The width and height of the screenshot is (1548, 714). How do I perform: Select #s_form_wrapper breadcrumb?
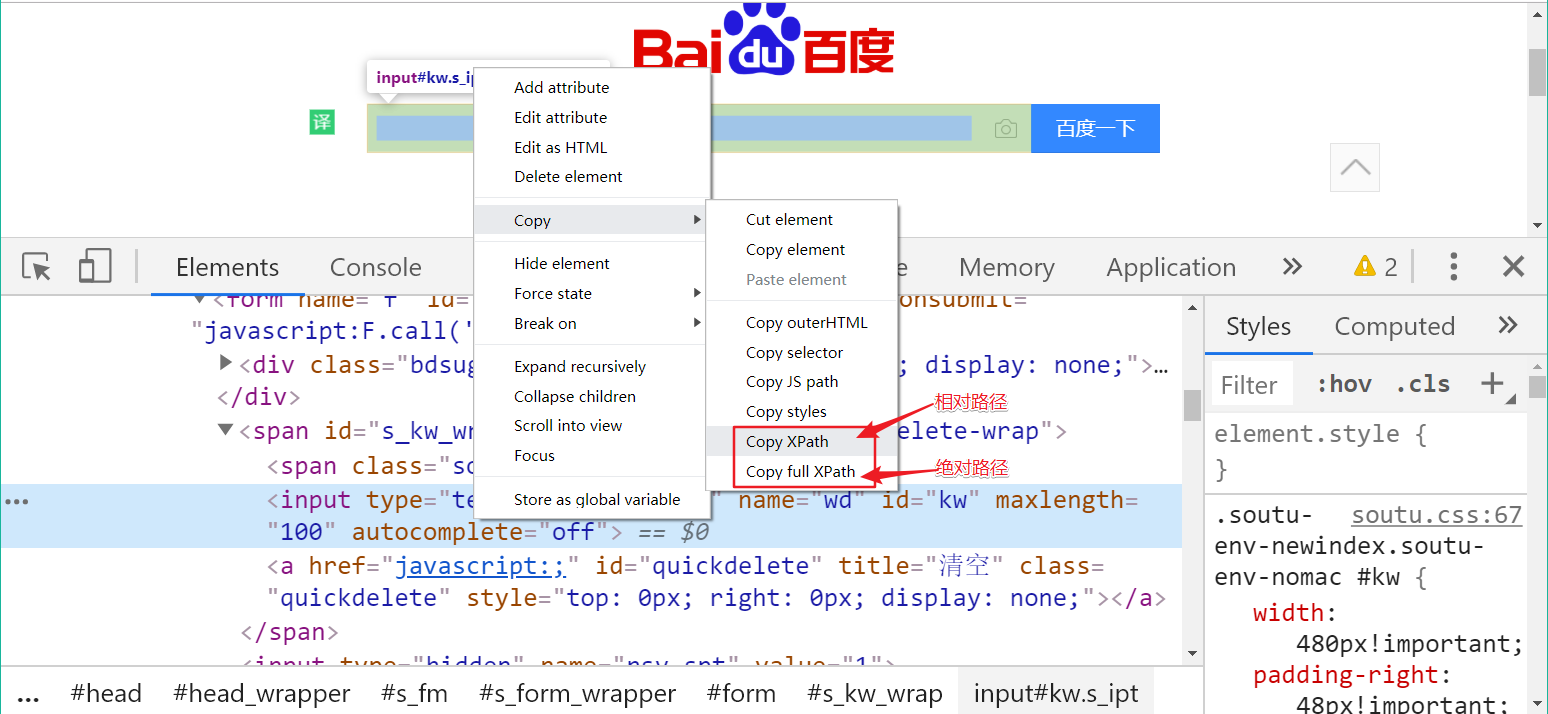[x=577, y=693]
